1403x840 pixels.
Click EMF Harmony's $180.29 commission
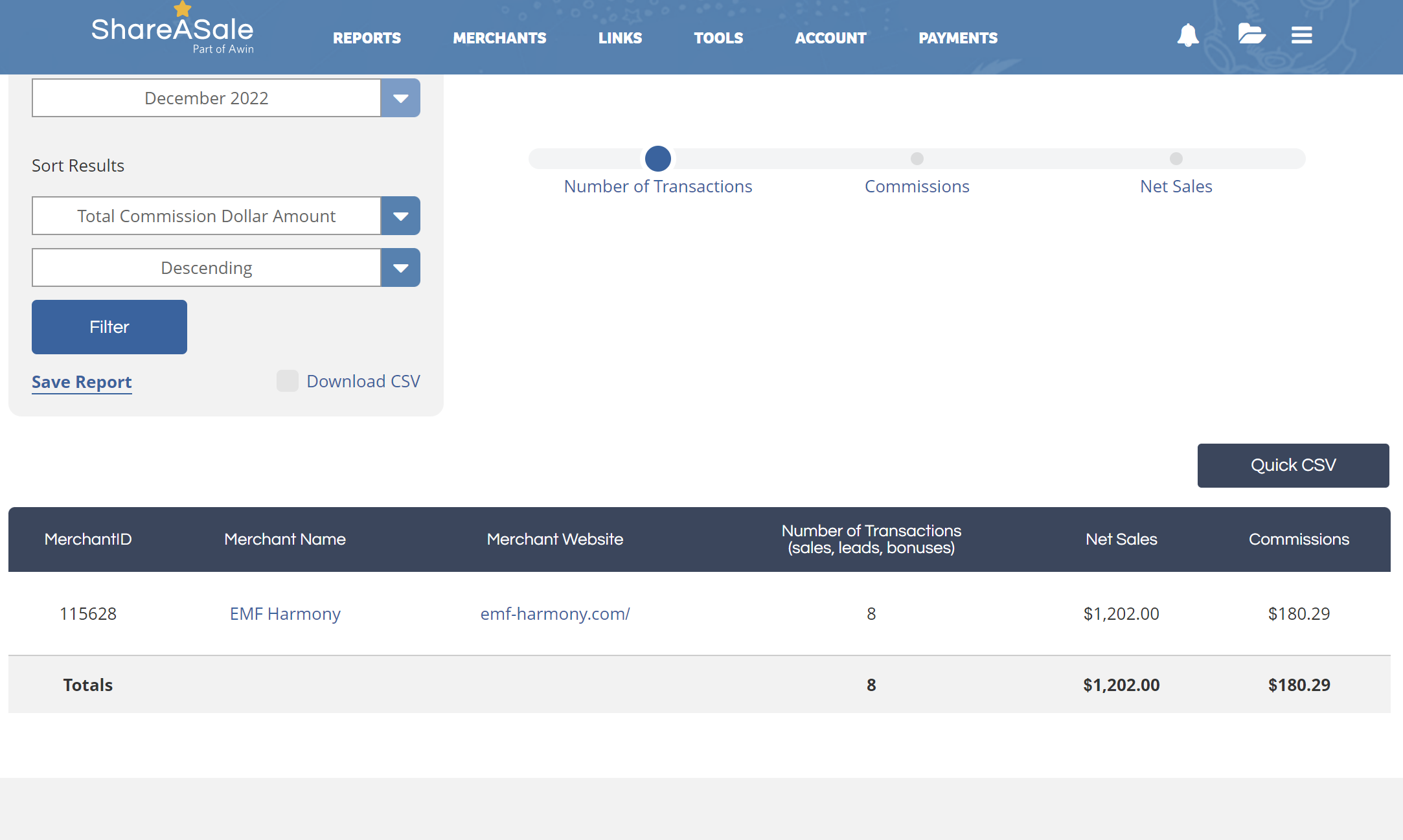[1299, 614]
